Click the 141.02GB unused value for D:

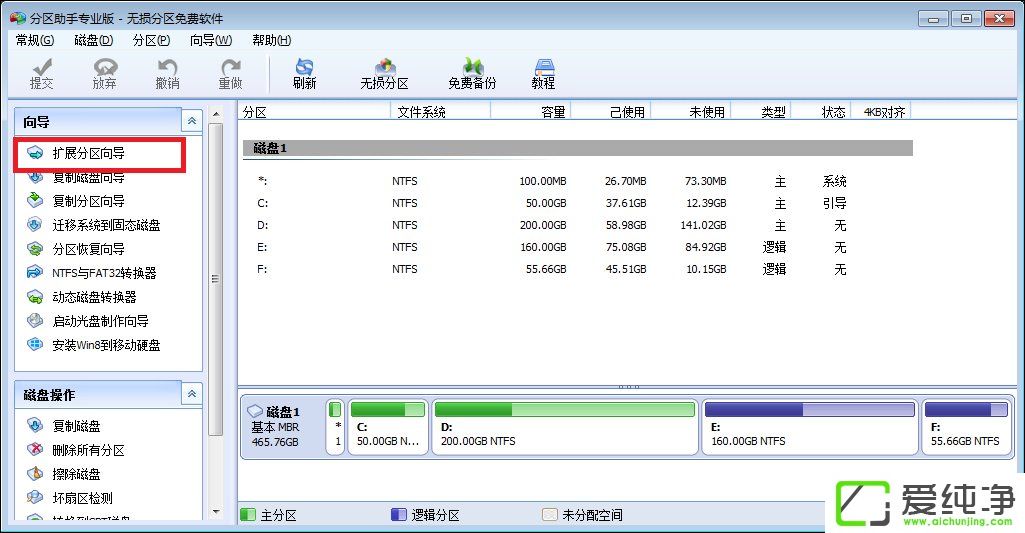click(703, 226)
